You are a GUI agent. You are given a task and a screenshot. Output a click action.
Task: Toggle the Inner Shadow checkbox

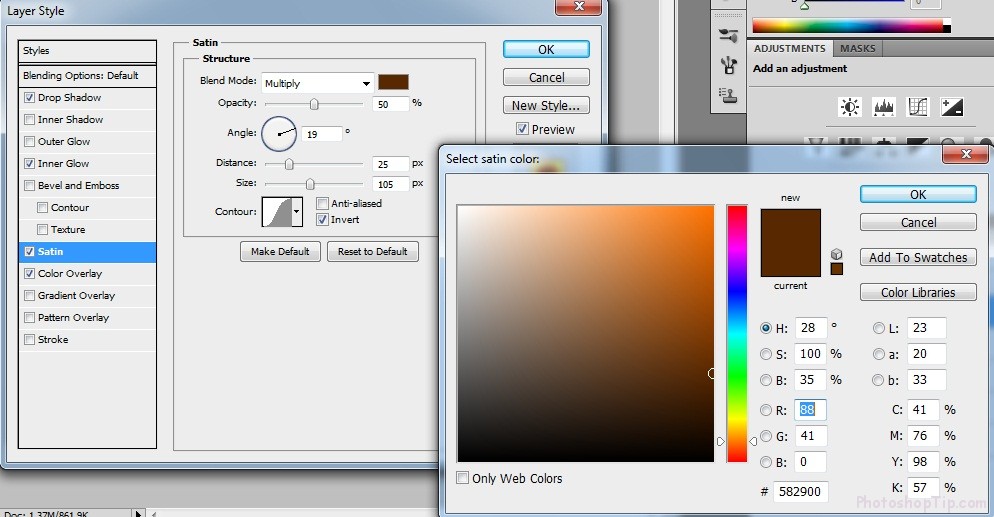click(x=29, y=119)
